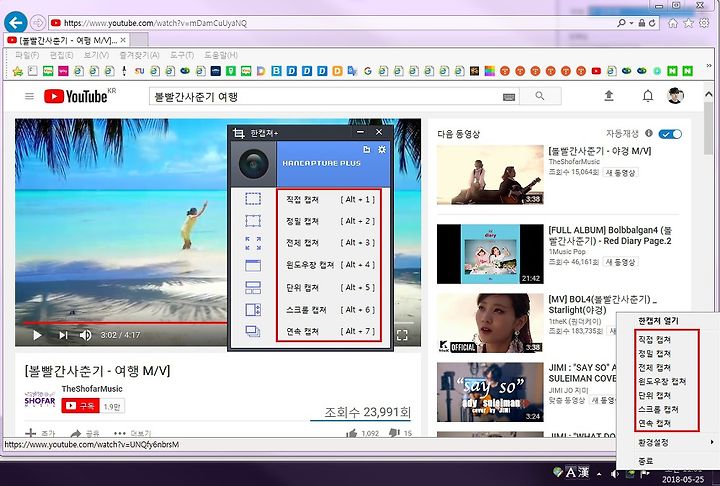This screenshot has width=720, height=486.
Task: Open the account avatar menu
Action: click(x=675, y=96)
